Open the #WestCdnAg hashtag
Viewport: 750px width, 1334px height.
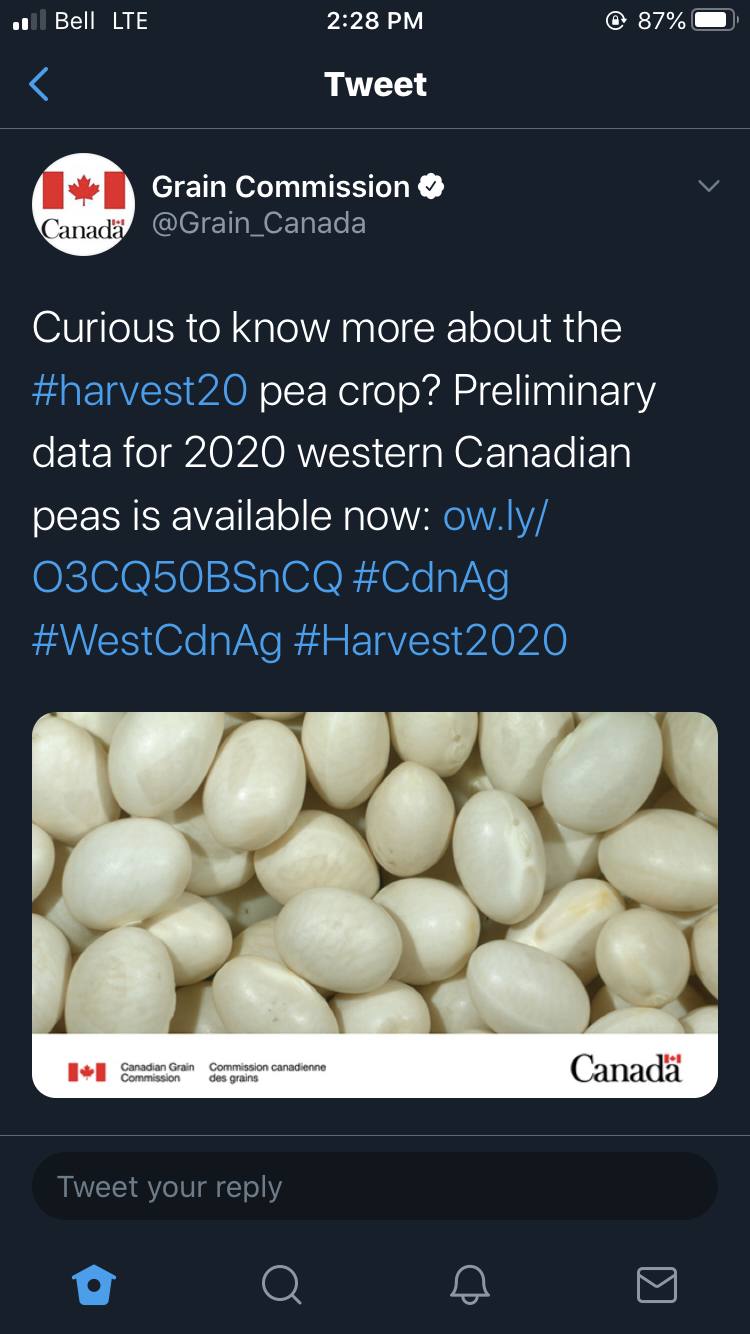(x=157, y=640)
